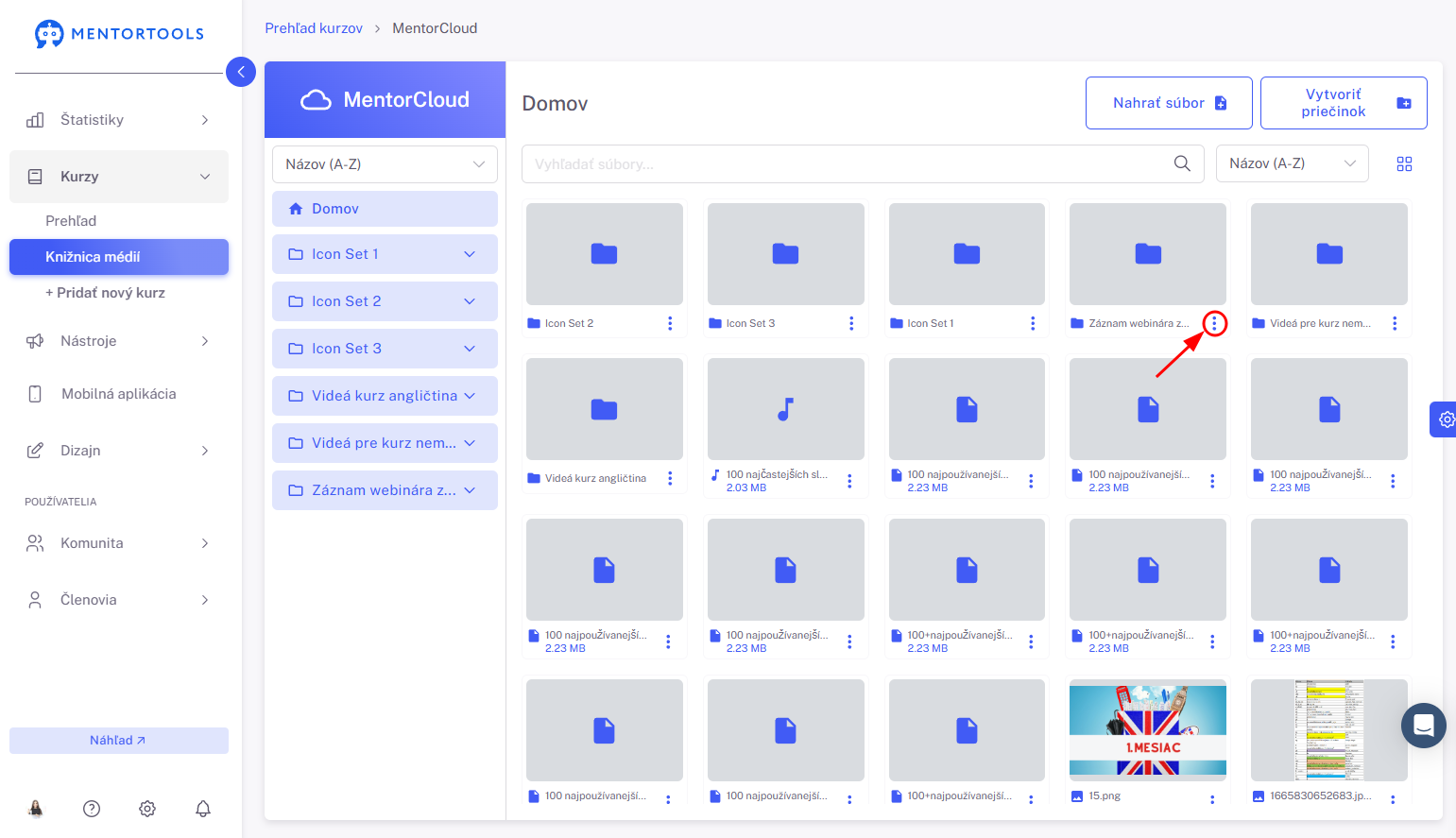Image resolution: width=1456 pixels, height=838 pixels.
Task: Open the Názov (A-Z) sort dropdown near search
Action: point(1292,163)
